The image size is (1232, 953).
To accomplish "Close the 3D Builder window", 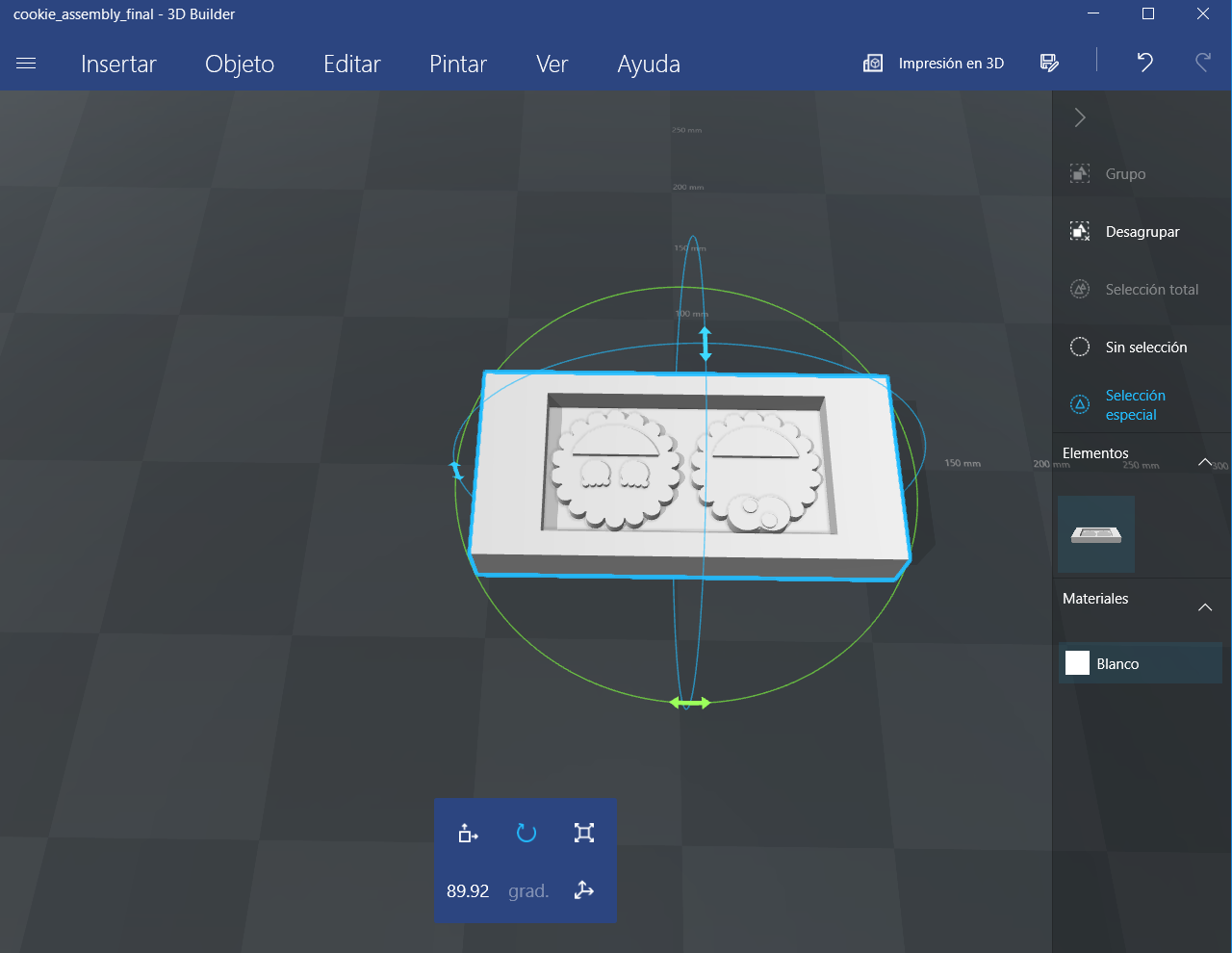I will point(1203,13).
